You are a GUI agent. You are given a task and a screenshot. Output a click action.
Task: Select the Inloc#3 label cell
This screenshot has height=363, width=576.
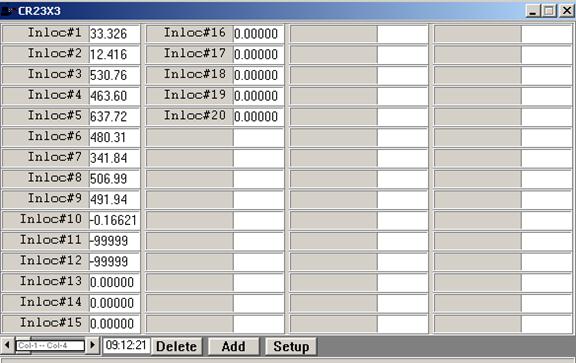point(46,75)
